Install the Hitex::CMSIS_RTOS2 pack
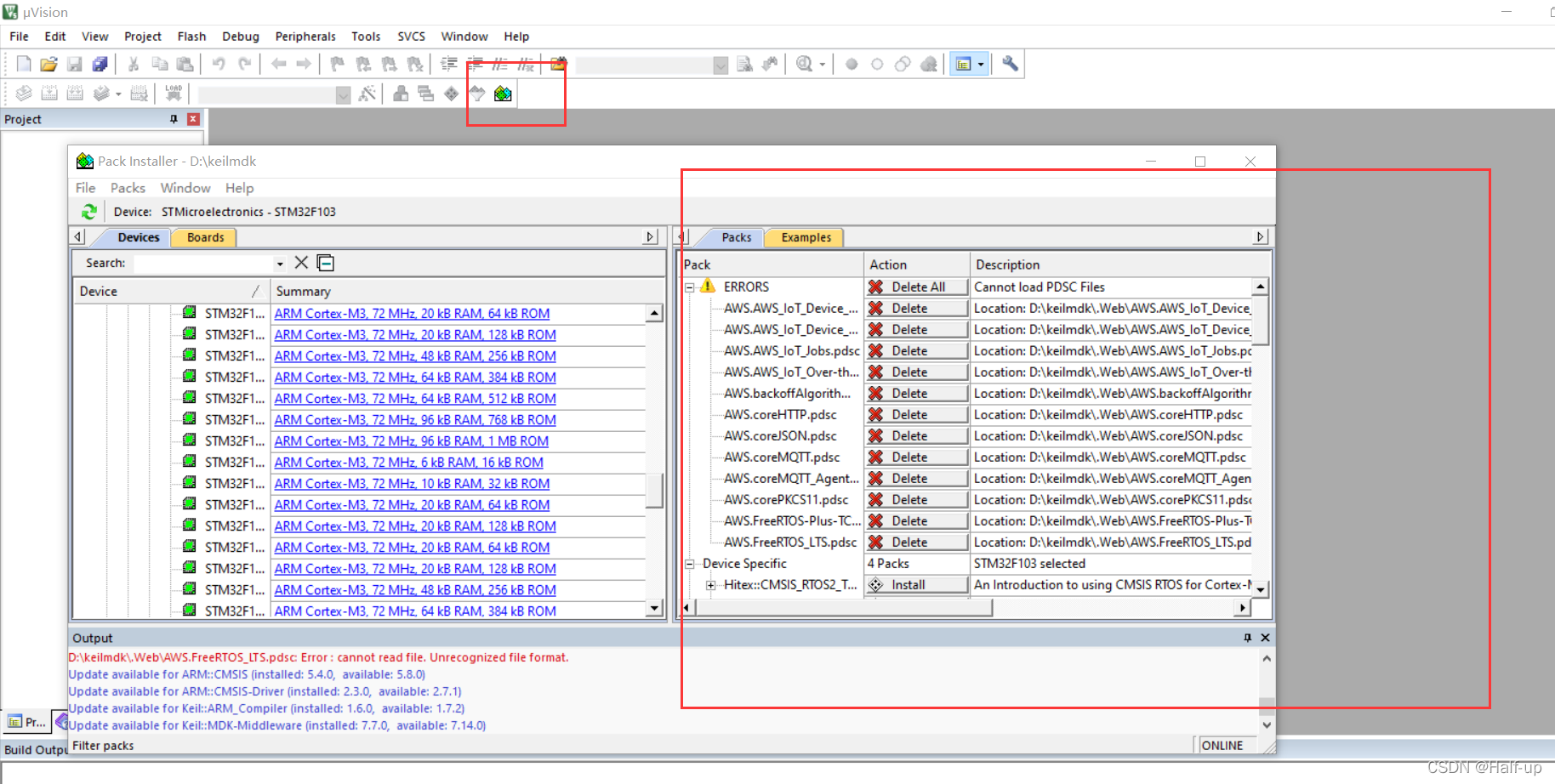Image resolution: width=1555 pixels, height=784 pixels. click(x=917, y=585)
